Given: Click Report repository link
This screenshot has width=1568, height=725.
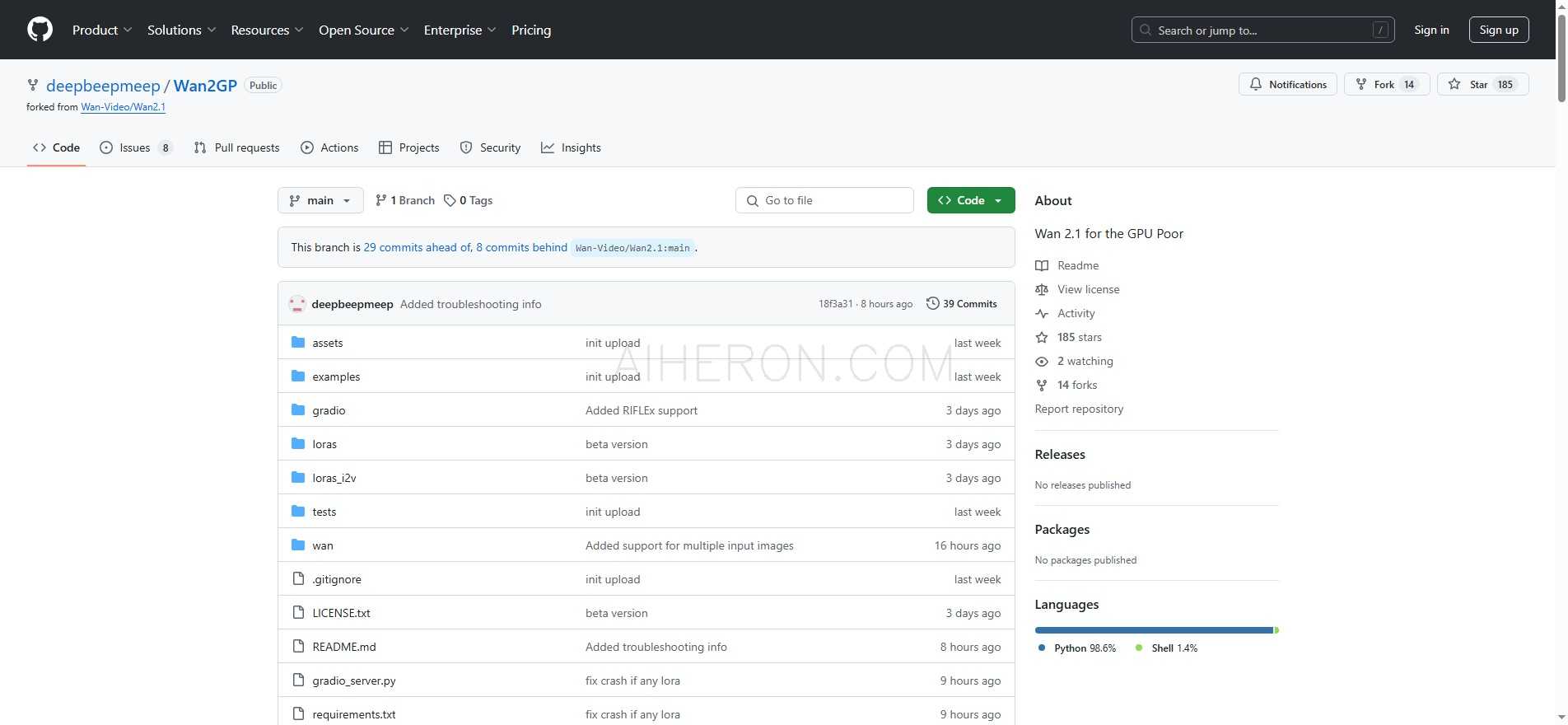Looking at the screenshot, I should pos(1079,409).
